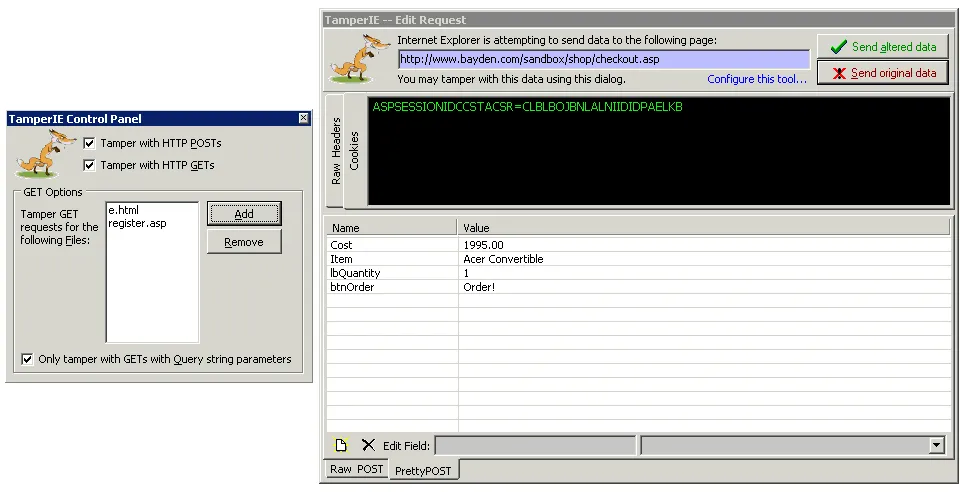Click the checkout.asp URL field
The width and height of the screenshot is (960, 492).
[603, 59]
